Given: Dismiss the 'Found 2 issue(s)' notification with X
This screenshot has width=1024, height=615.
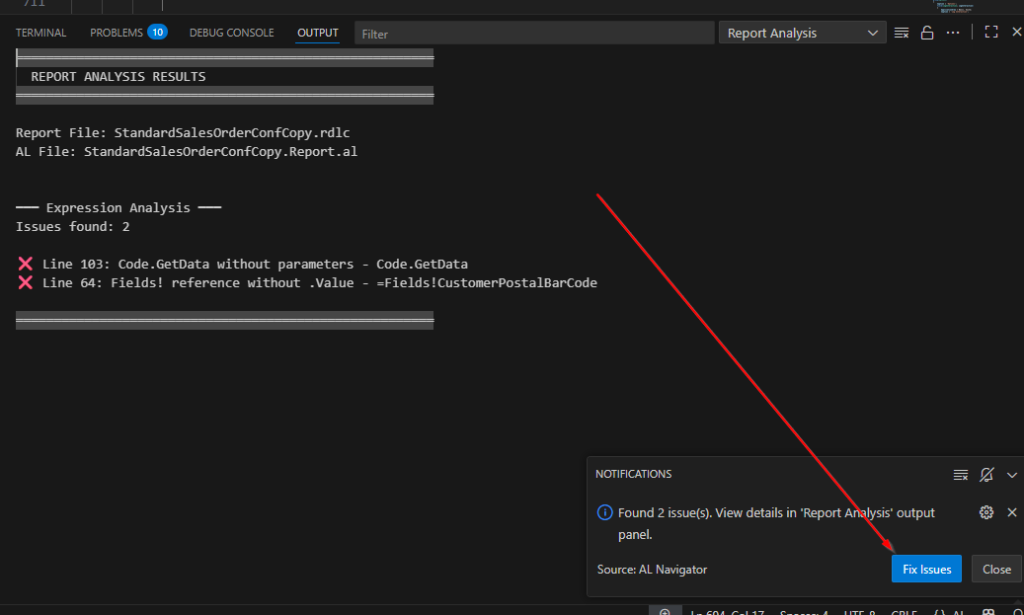Looking at the screenshot, I should click(1011, 512).
